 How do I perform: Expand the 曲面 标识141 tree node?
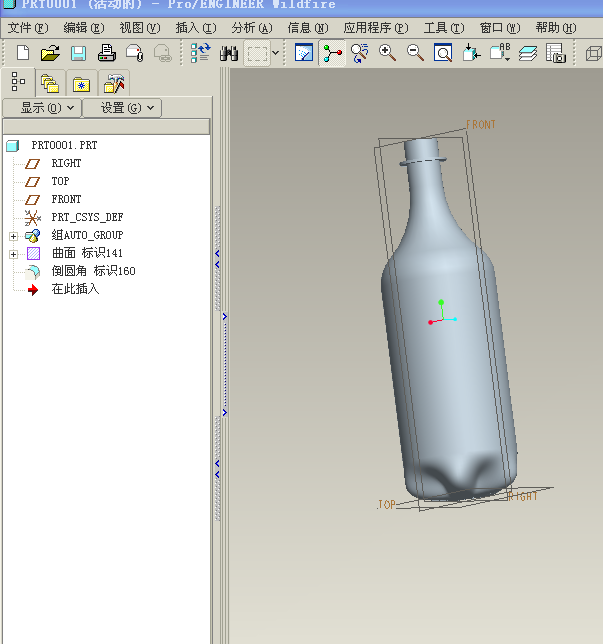[x=13, y=254]
